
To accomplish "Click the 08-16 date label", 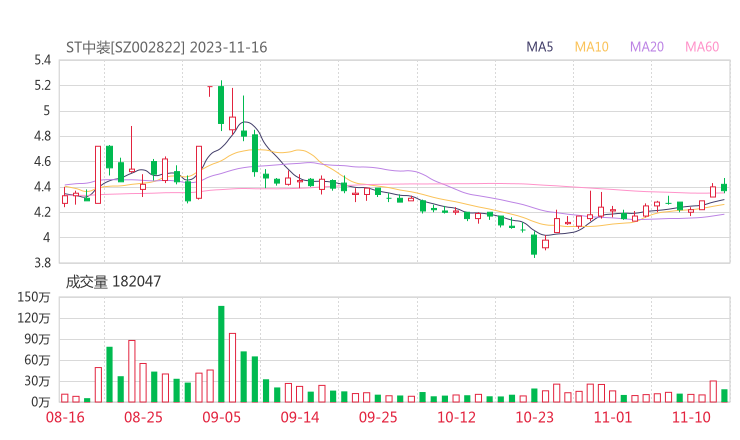I will tap(65, 417).
